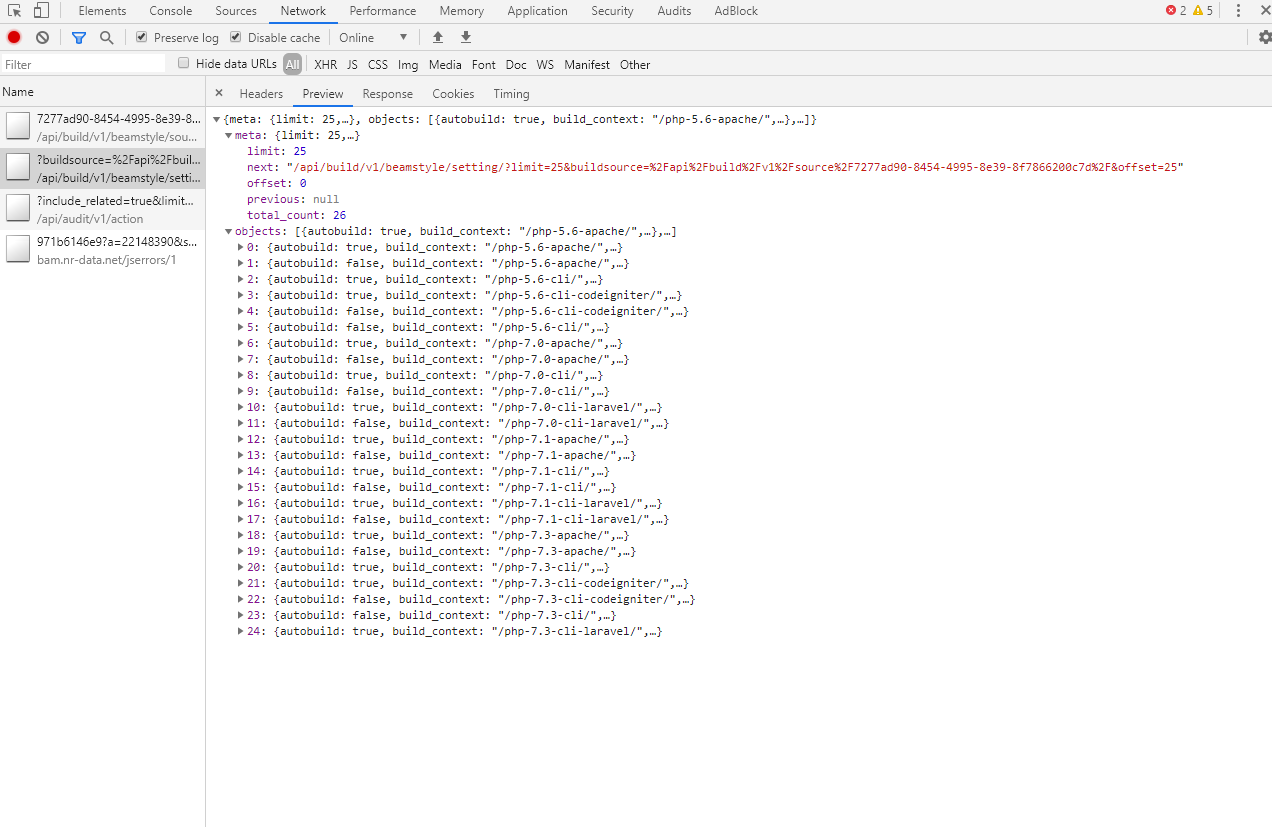Viewport: 1272px width, 827px height.
Task: Toggle the network filter bar
Action: click(79, 36)
